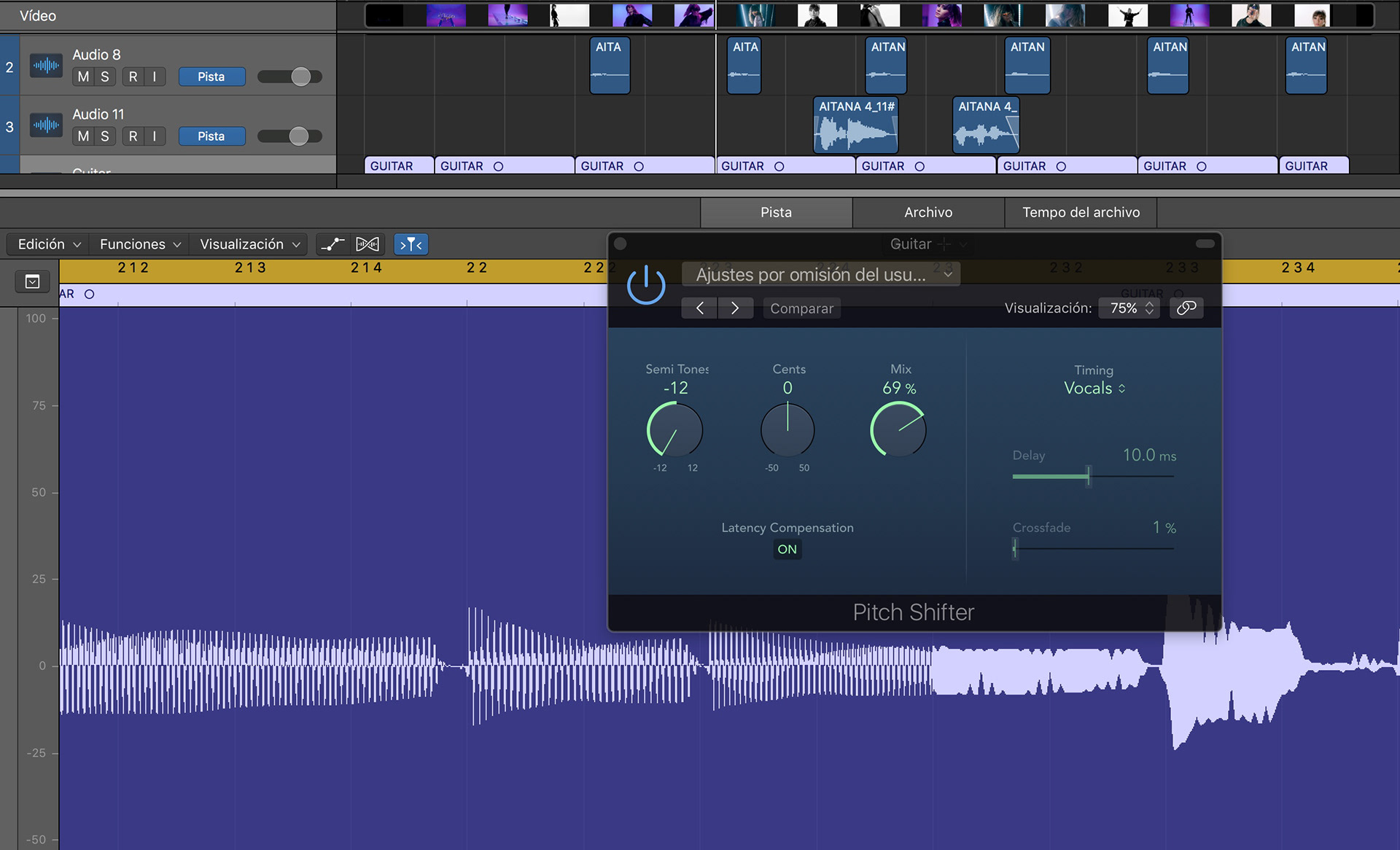Click the flex waveform tool icon

367,244
